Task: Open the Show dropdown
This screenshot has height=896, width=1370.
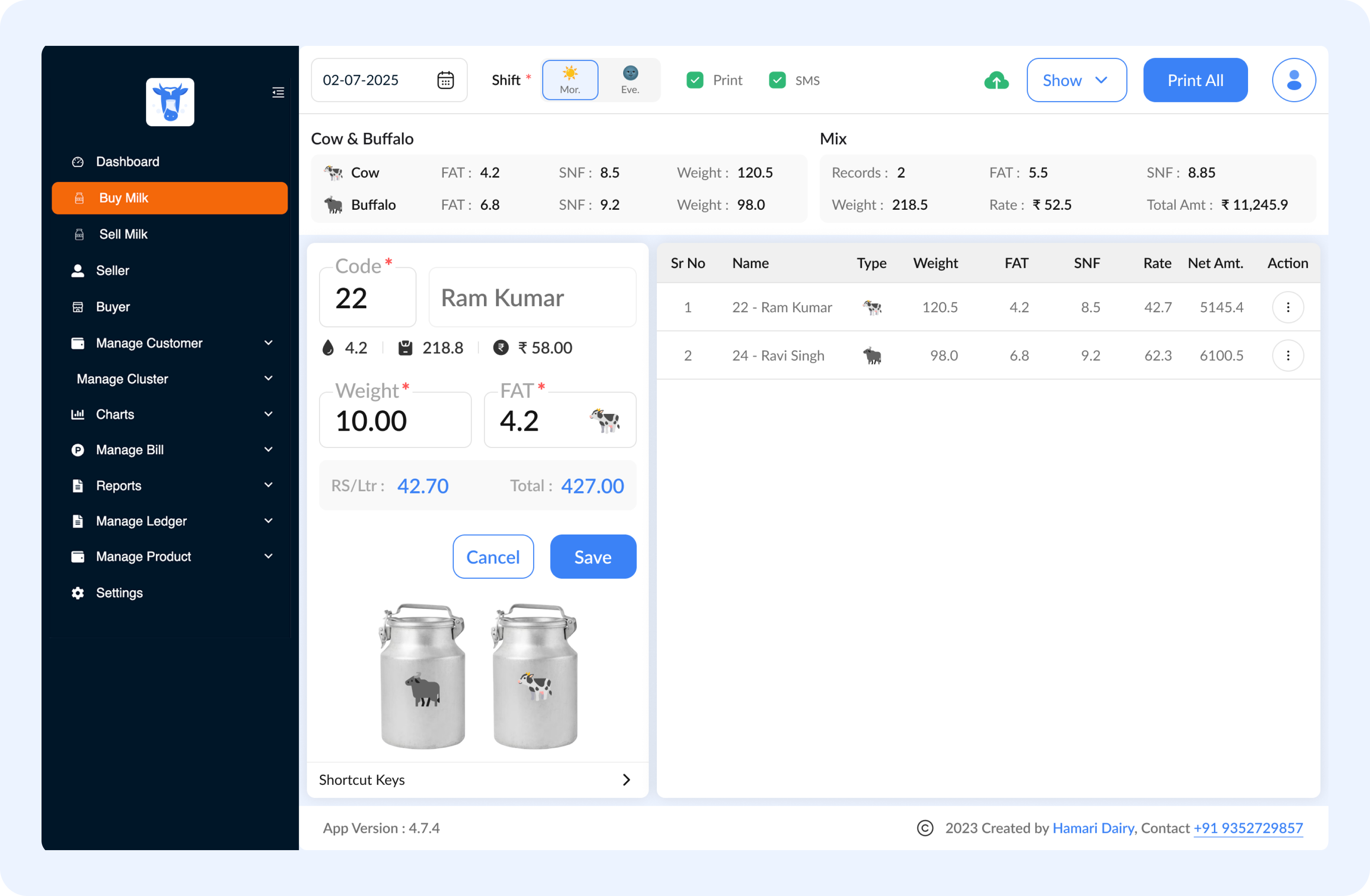Action: (1076, 80)
